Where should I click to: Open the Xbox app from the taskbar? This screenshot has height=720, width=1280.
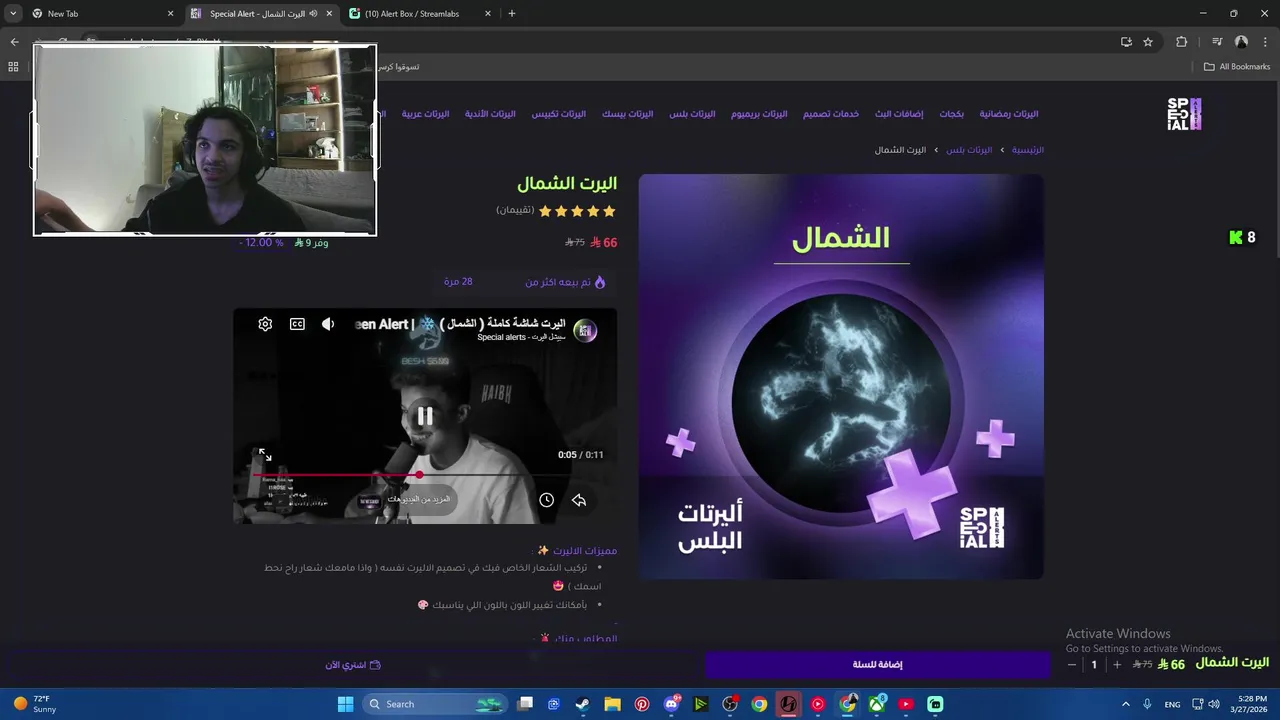[x=877, y=704]
